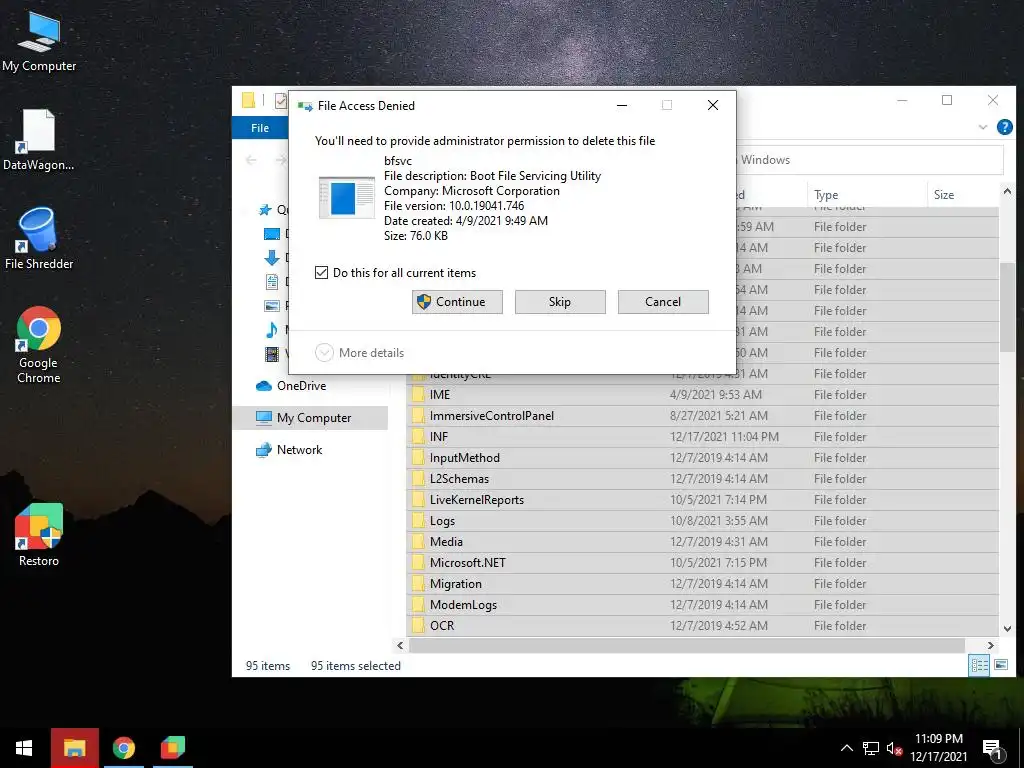Click the Music note icon in sidebar
This screenshot has width=1024, height=768.
(x=272, y=330)
